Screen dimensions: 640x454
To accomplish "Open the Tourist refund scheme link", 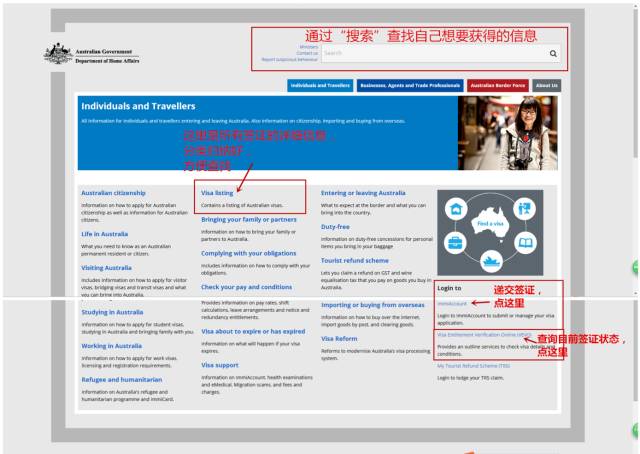I will coord(355,260).
